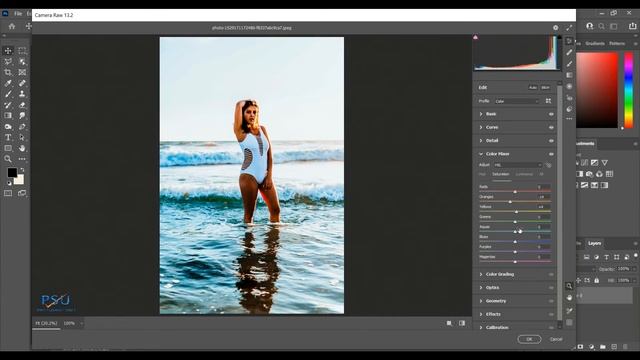The width and height of the screenshot is (640, 360).
Task: Click the Photoshop Home icon
Action: [12, 26]
